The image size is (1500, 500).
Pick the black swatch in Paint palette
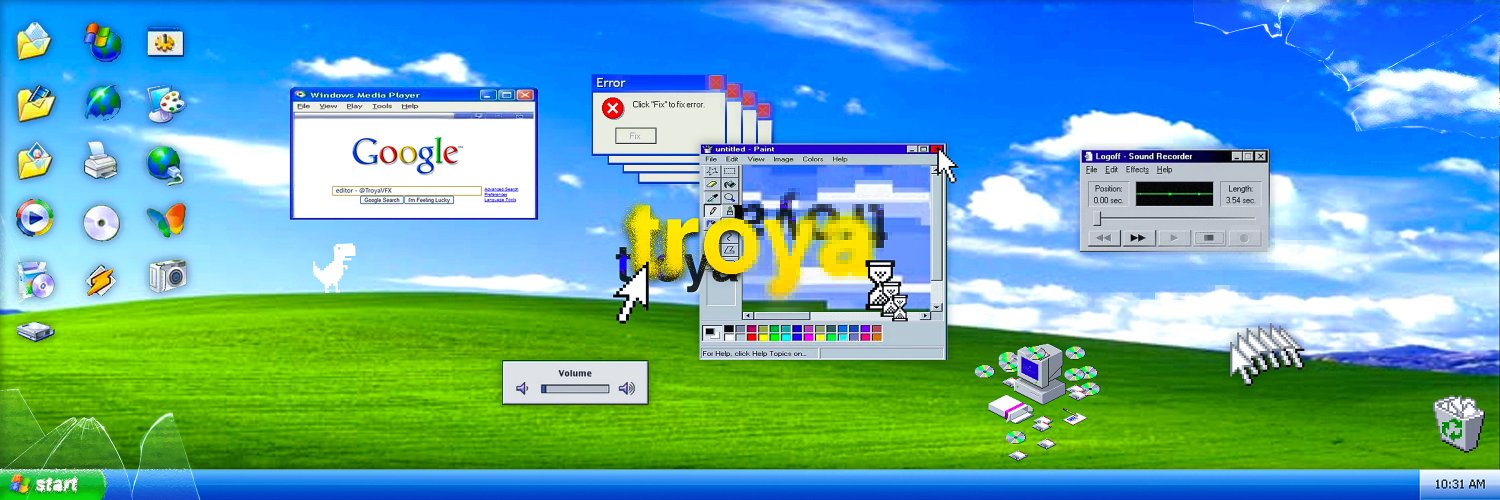729,329
